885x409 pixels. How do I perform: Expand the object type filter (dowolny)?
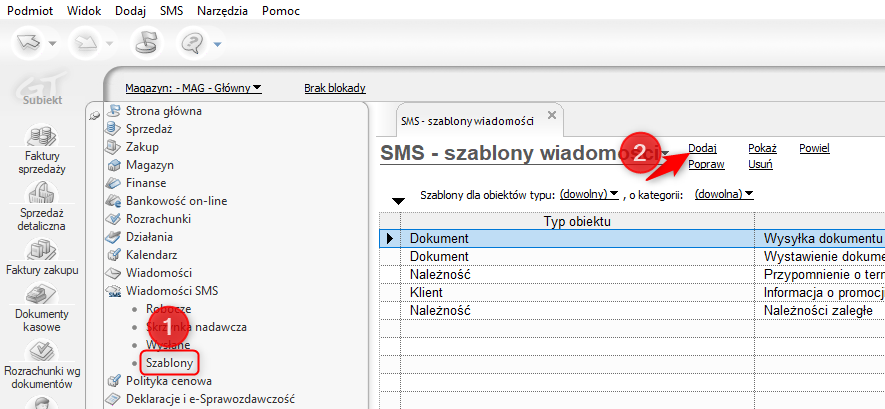pyautogui.click(x=590, y=194)
